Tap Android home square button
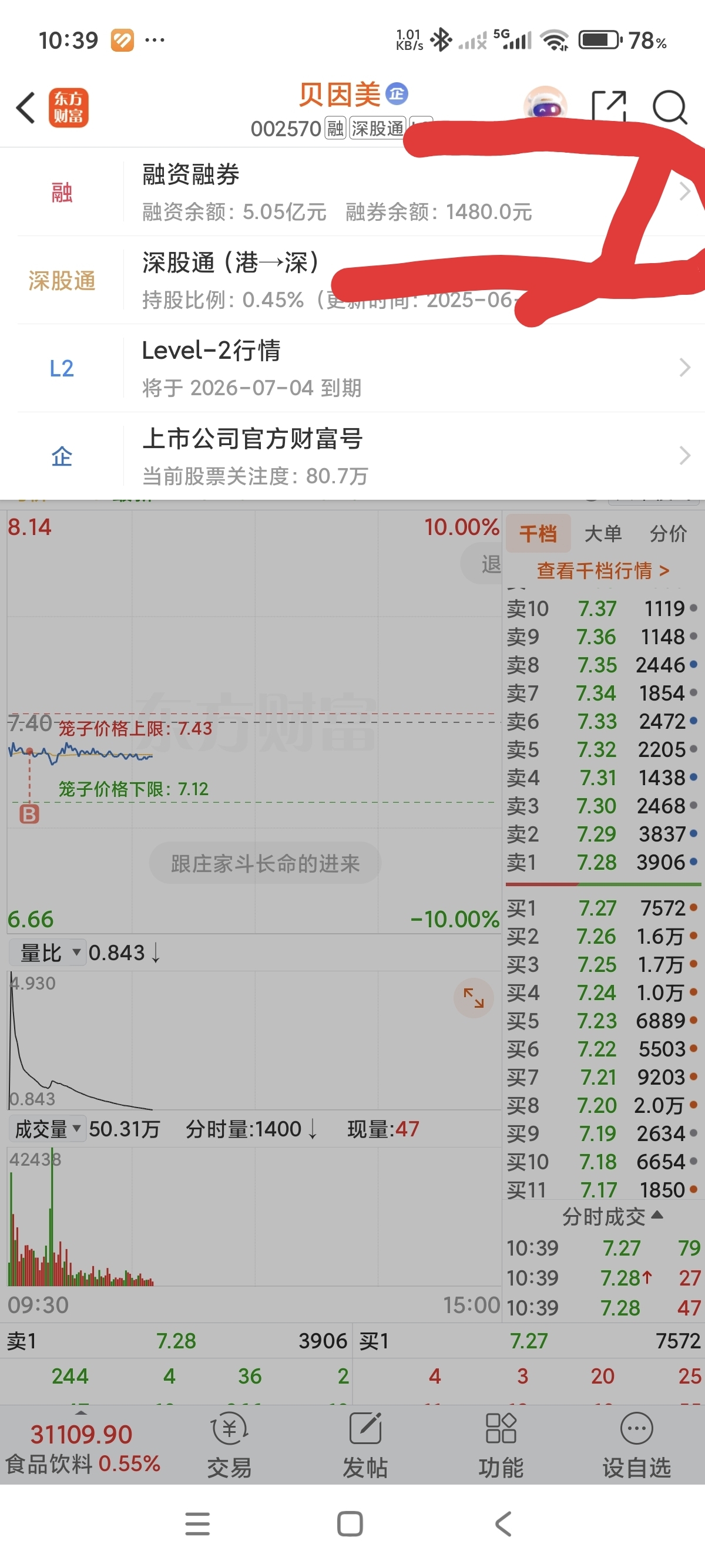Viewport: 705px width, 1568px height. (350, 1523)
